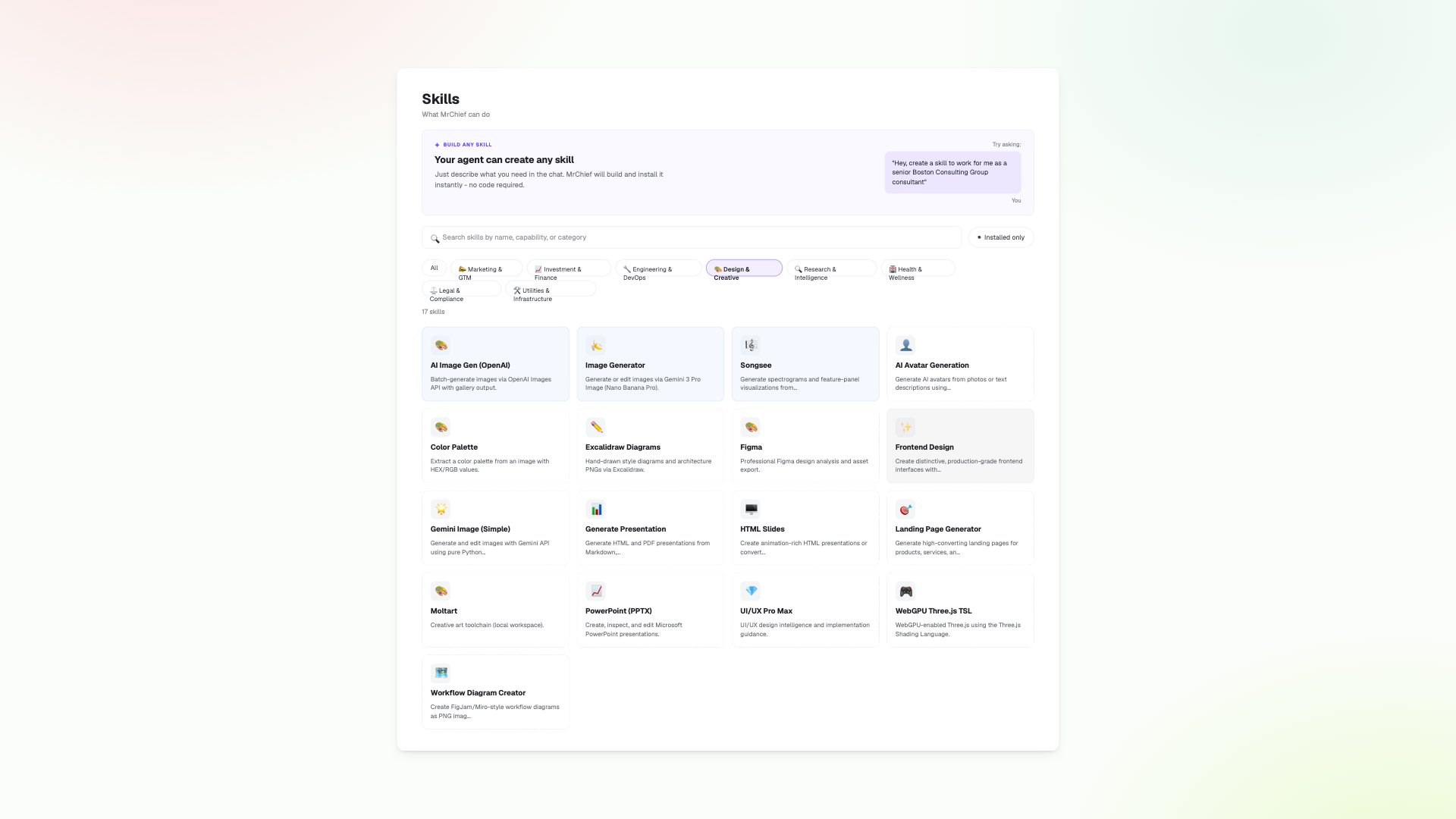Open the Moltart skill title

tap(444, 611)
